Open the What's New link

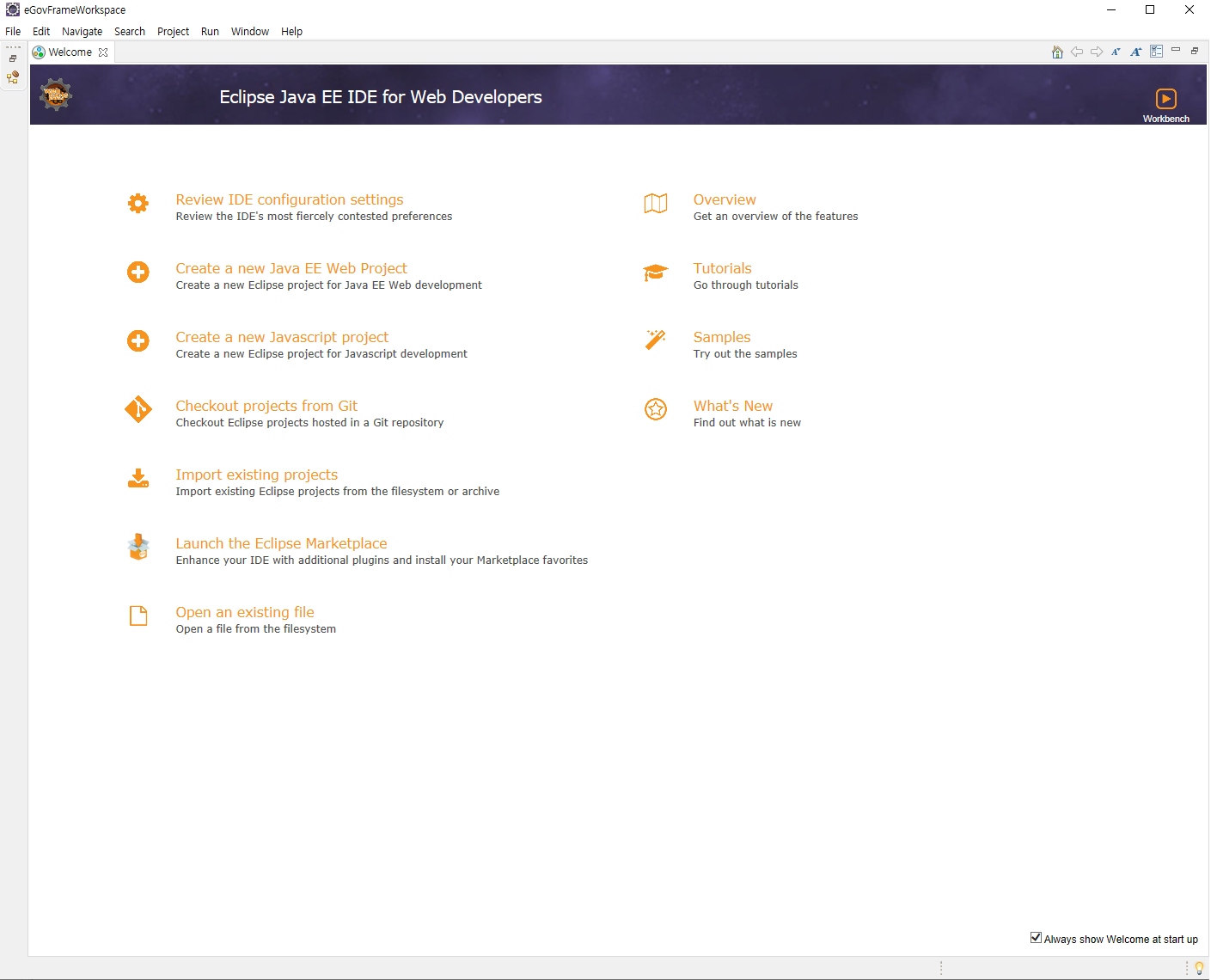(733, 406)
